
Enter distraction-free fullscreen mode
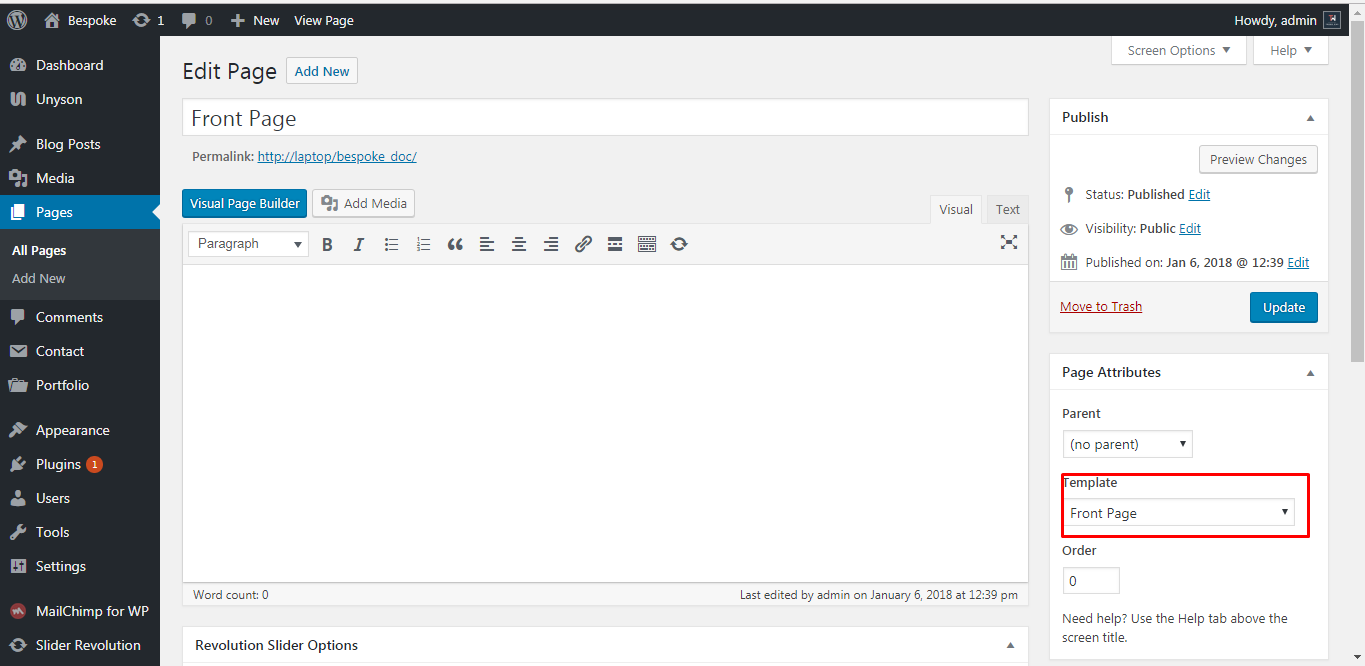click(x=1009, y=242)
